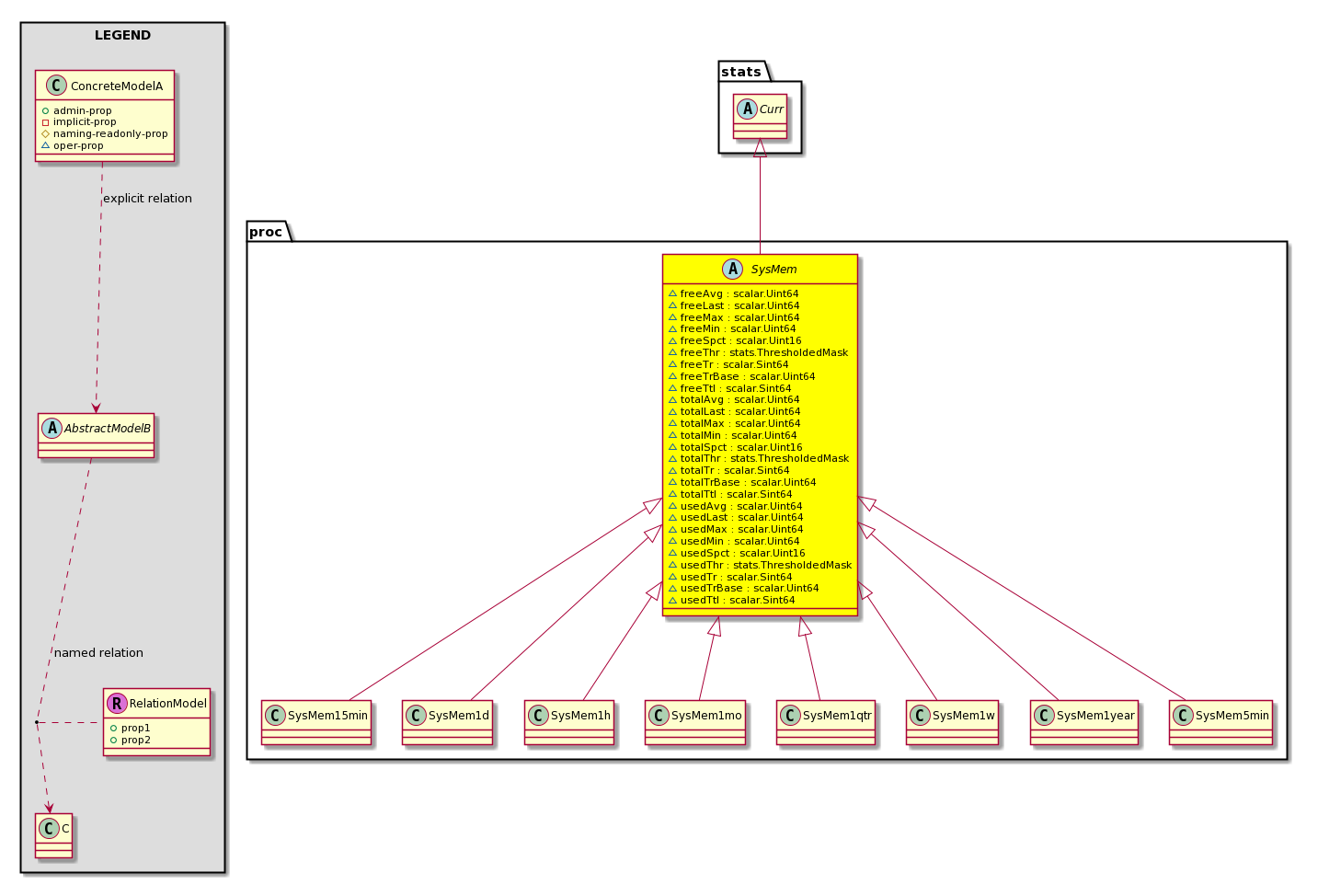
Task: Click the circle icon beside prop1
Action: coord(113,728)
